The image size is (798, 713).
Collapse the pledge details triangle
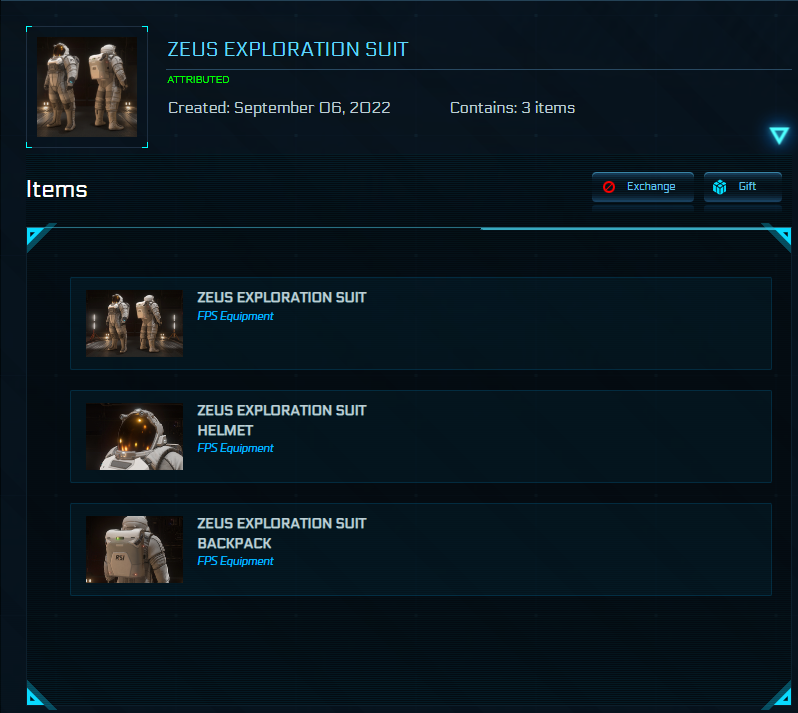779,135
